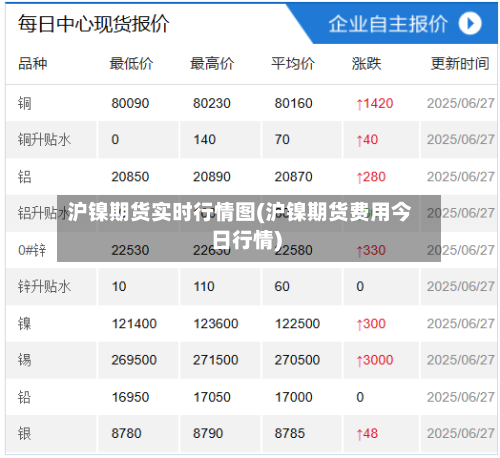Click copper average price 80160

pyautogui.click(x=293, y=103)
